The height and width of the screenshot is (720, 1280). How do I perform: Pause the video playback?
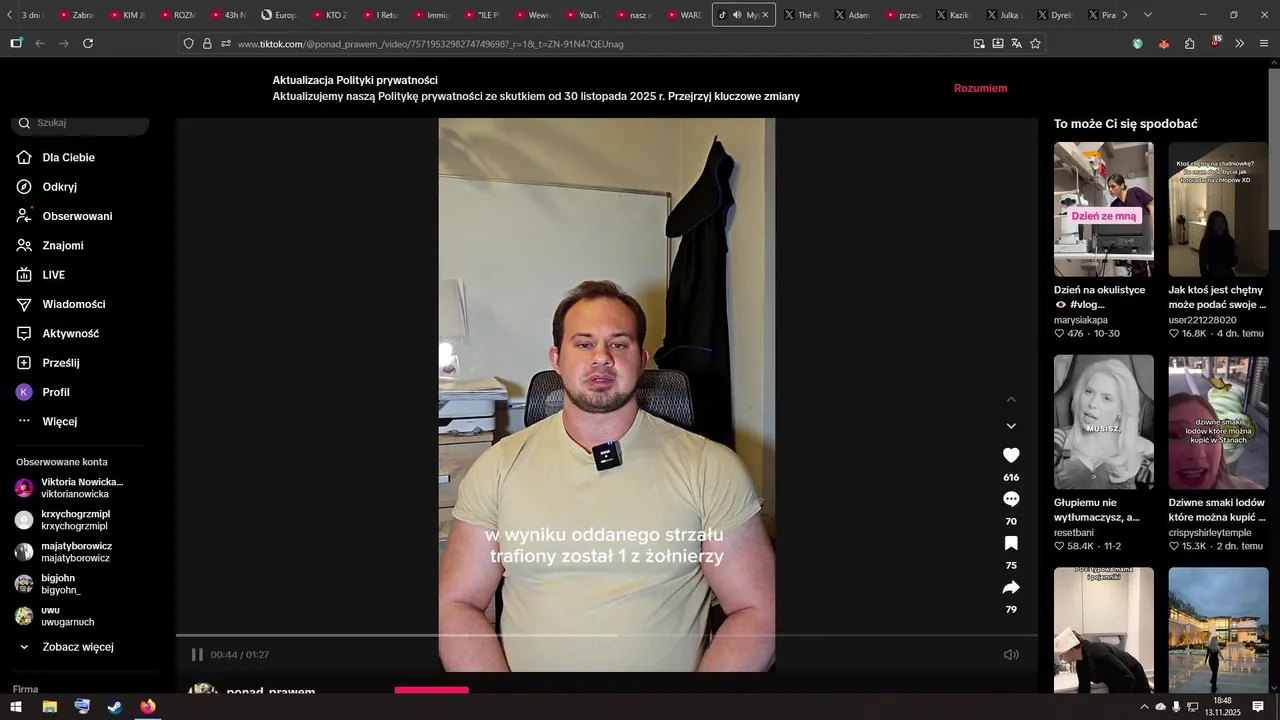tap(197, 655)
